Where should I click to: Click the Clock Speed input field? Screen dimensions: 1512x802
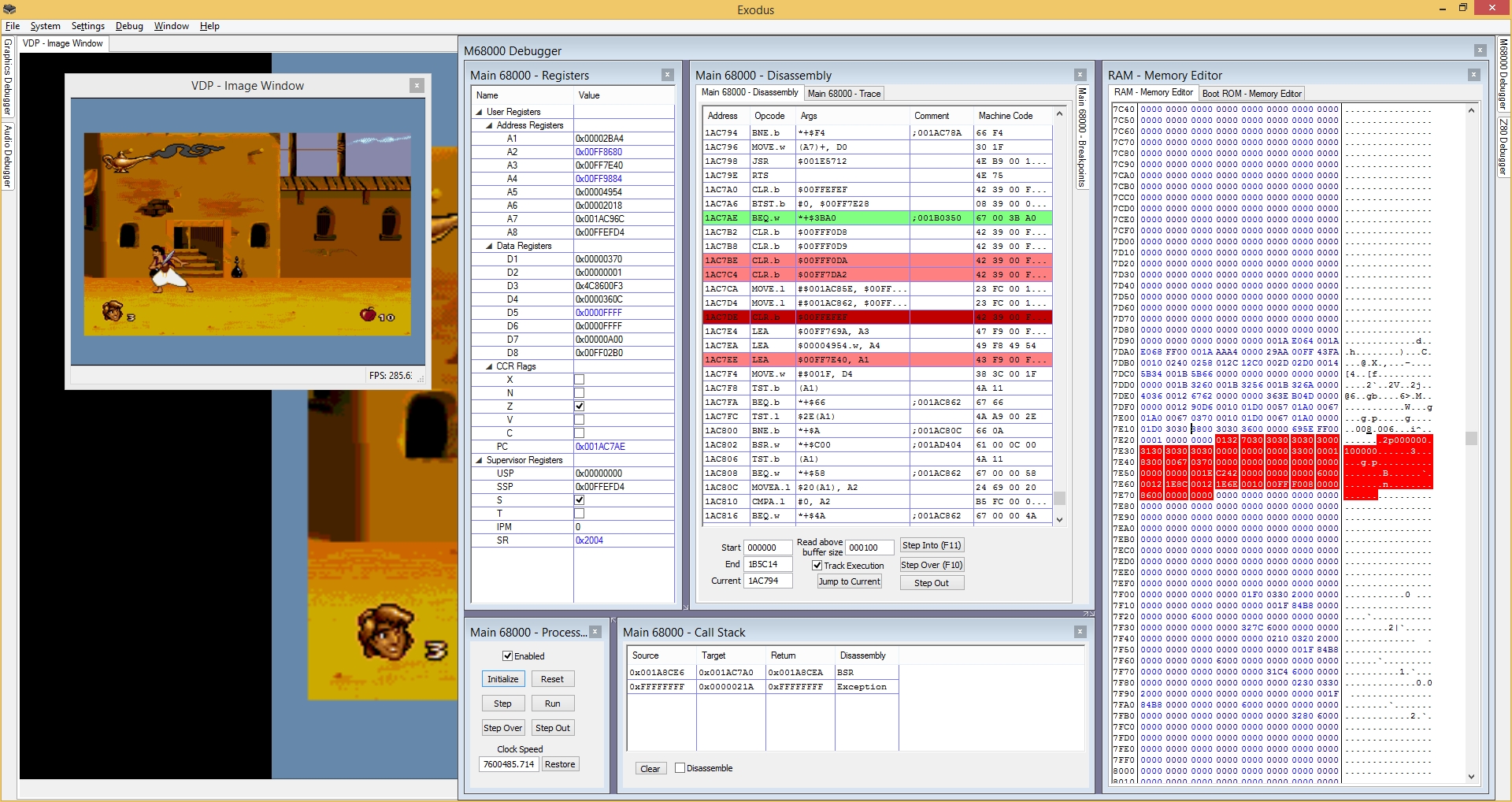tap(509, 764)
